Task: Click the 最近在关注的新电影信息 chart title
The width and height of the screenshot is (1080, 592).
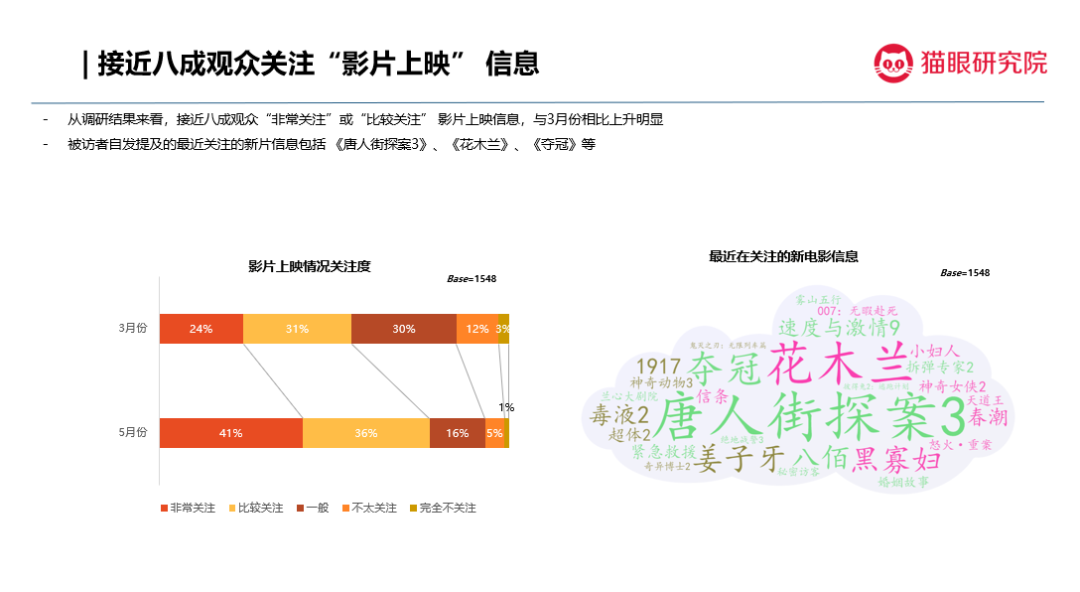Action: [x=783, y=257]
